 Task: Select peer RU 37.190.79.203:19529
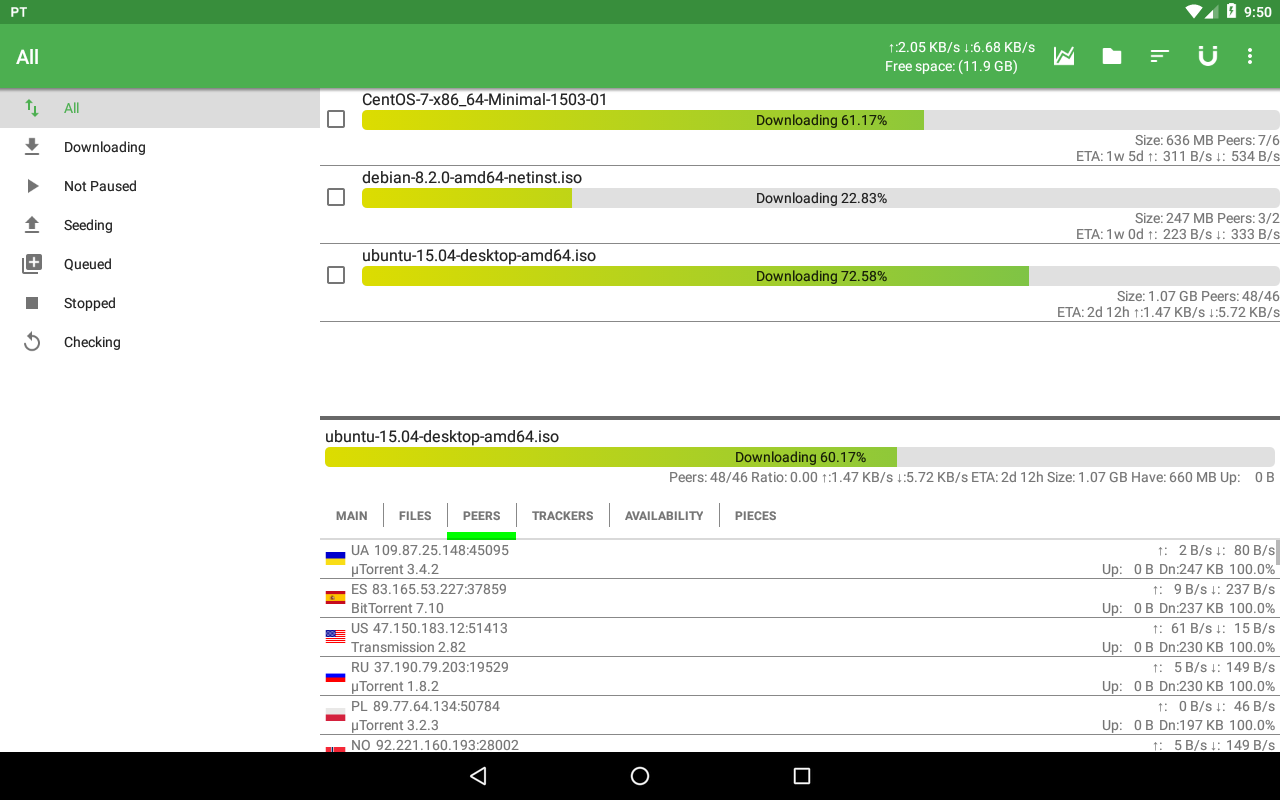click(430, 667)
